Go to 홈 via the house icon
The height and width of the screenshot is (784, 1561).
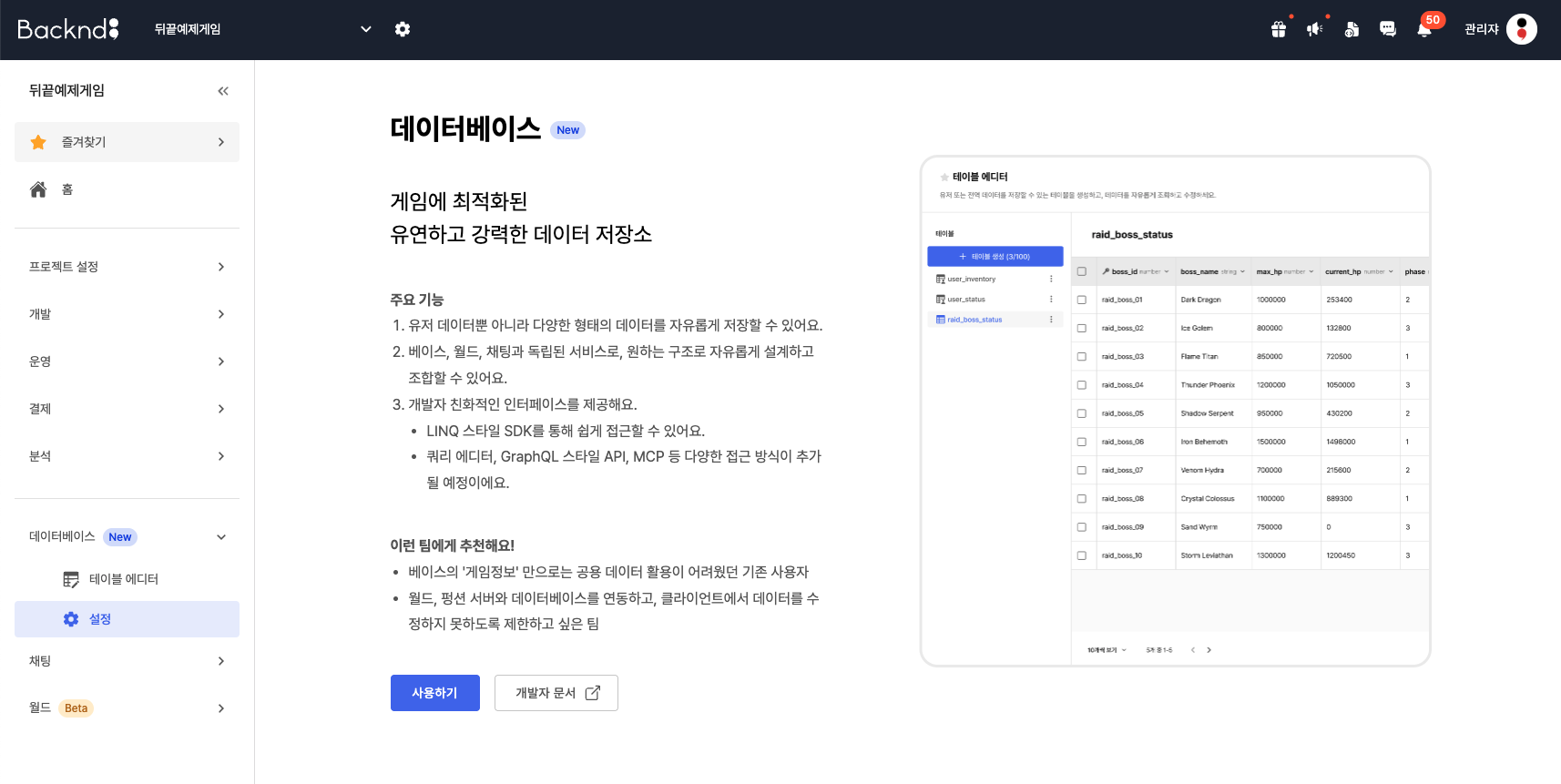click(38, 189)
